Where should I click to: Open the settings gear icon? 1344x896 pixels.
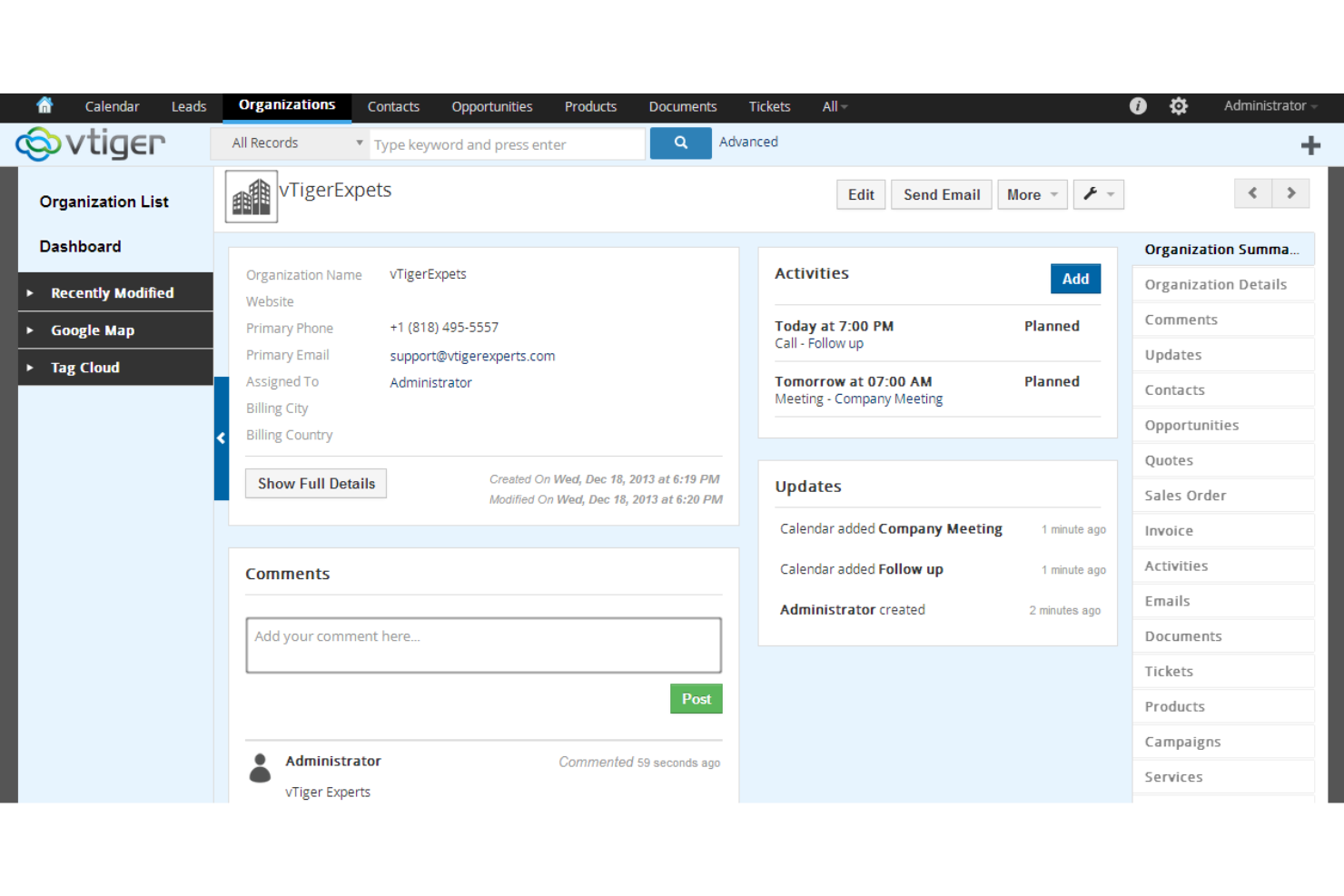pos(1179,106)
